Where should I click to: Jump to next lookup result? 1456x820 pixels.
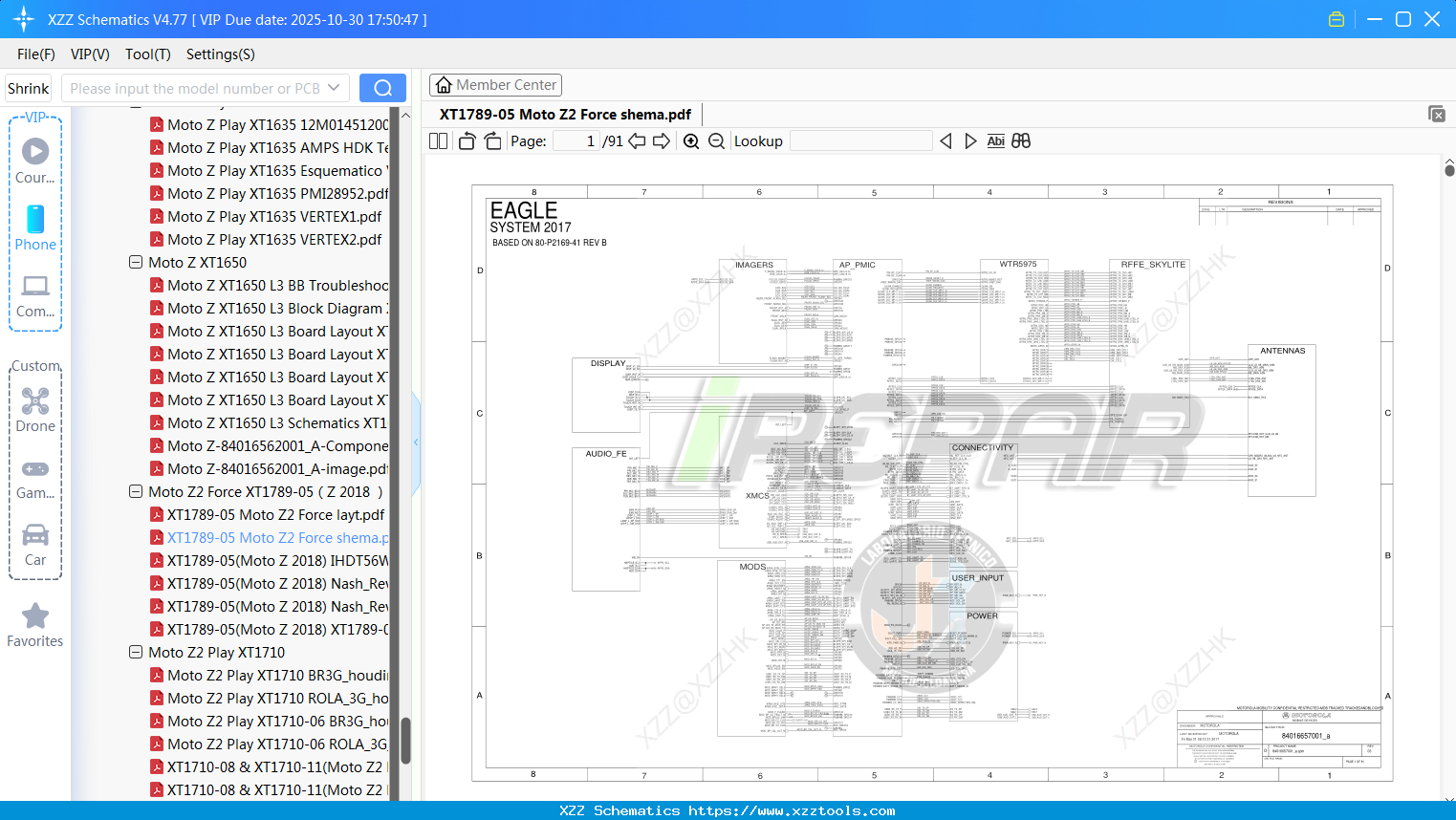point(970,141)
